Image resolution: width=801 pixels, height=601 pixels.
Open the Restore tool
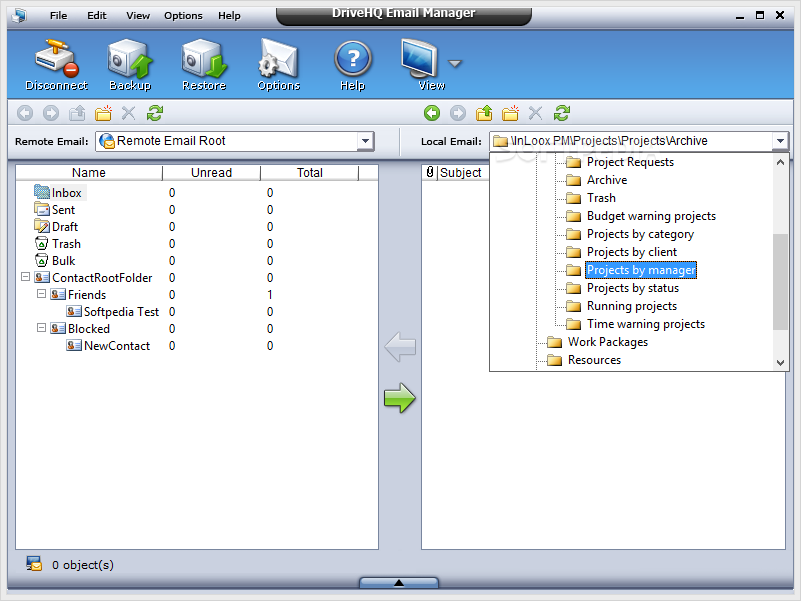204,64
